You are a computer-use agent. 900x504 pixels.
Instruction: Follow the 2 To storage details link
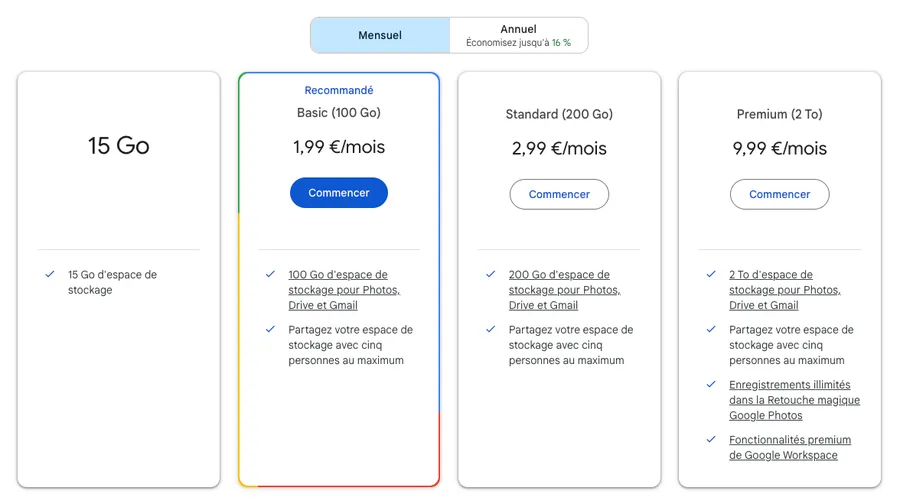coord(784,290)
